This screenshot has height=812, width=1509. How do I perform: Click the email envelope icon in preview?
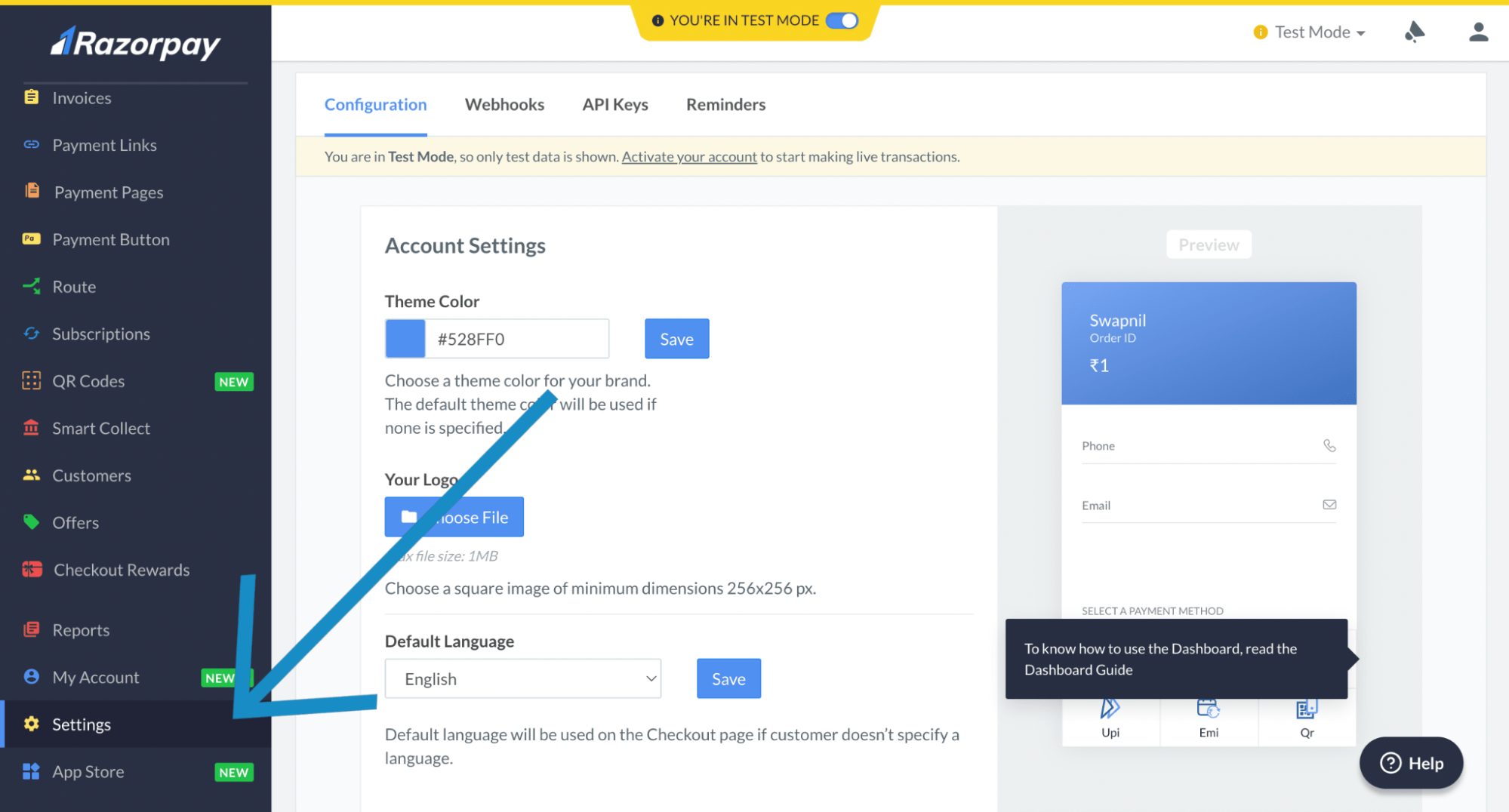(1329, 504)
